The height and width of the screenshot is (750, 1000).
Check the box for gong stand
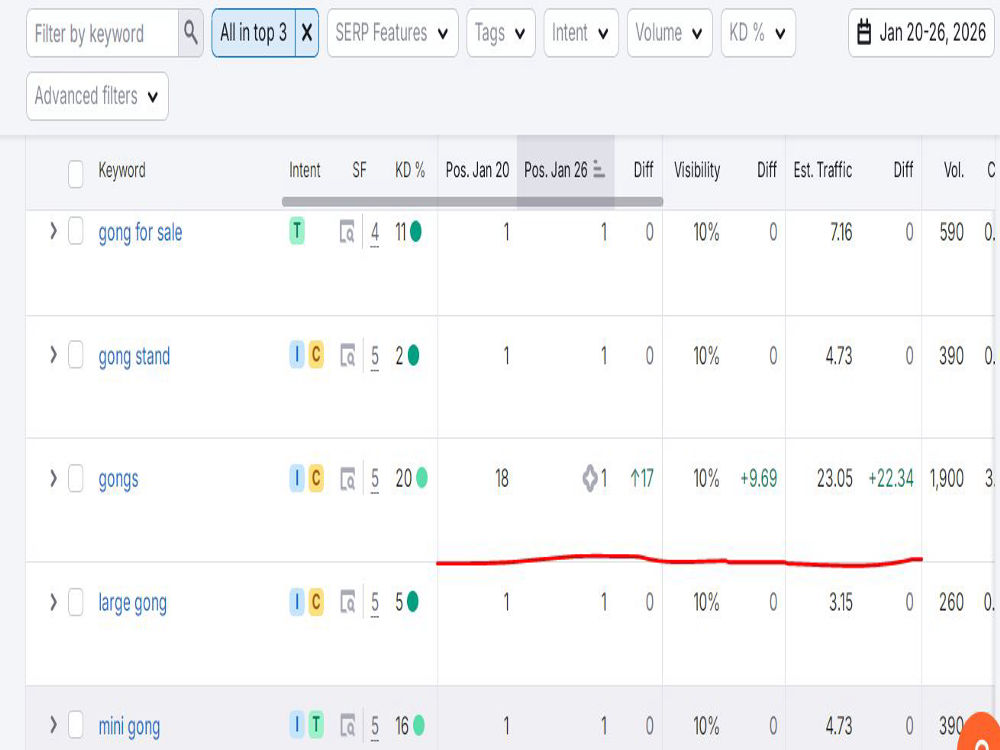(x=75, y=355)
